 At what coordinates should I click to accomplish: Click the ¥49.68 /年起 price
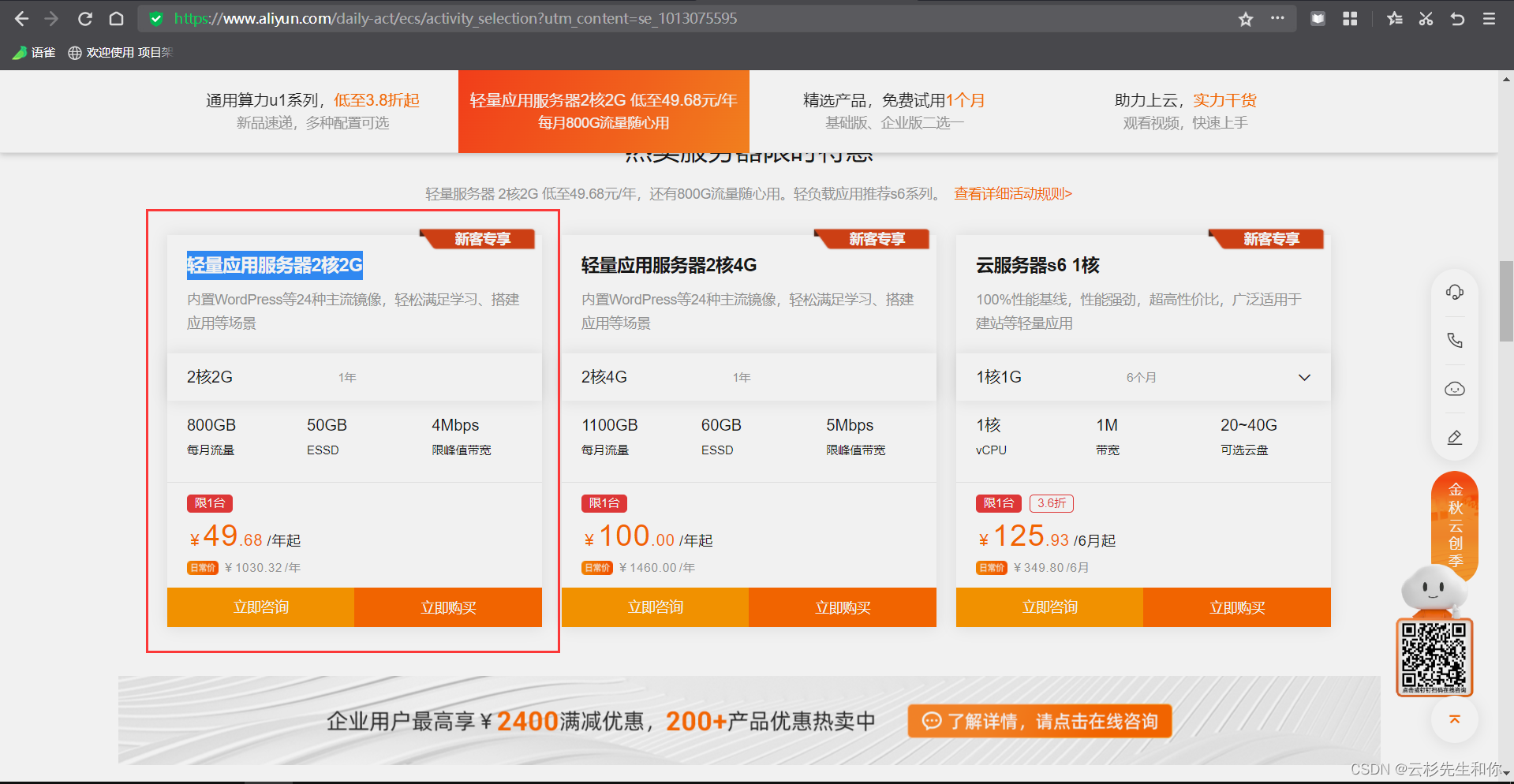(245, 537)
